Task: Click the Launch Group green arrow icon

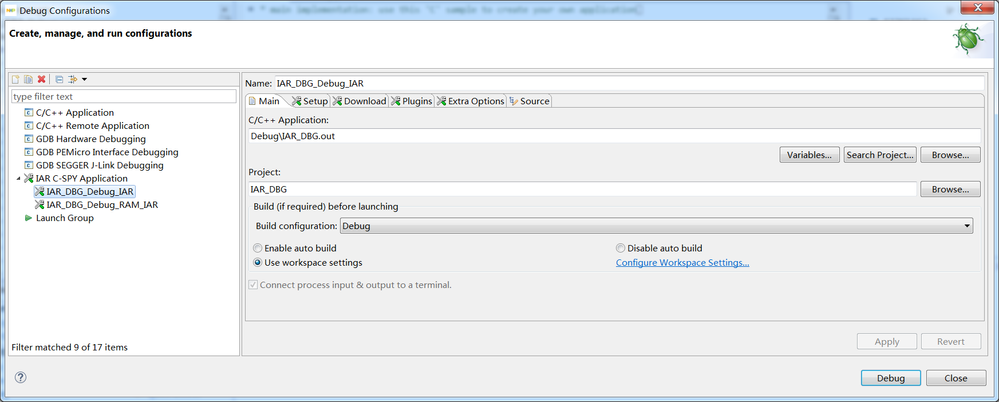Action: click(29, 218)
